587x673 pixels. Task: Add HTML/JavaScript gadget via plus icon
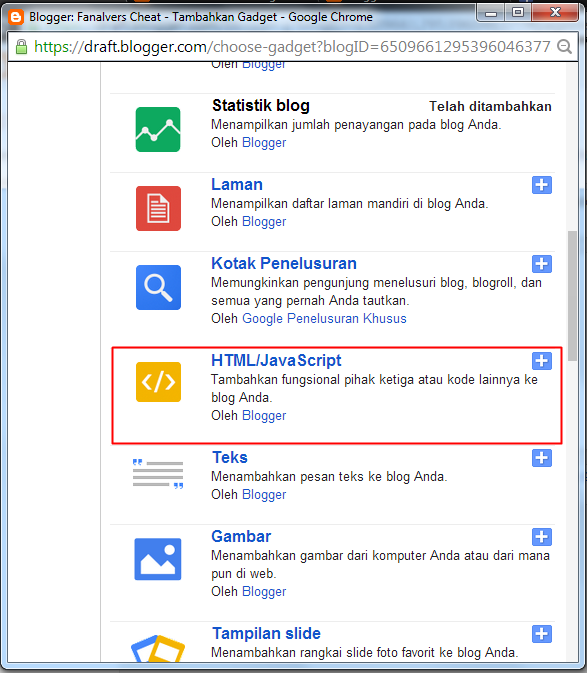coord(542,361)
